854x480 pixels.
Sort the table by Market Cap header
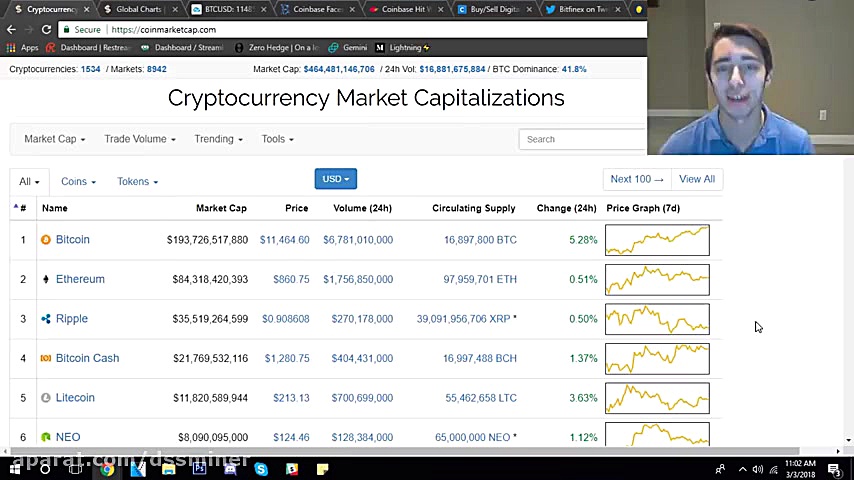221,208
